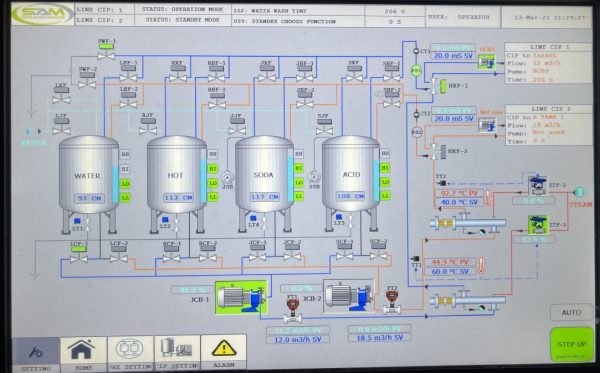
Task: Toggle the HXF-1 three-way valve
Action: pos(439,86)
